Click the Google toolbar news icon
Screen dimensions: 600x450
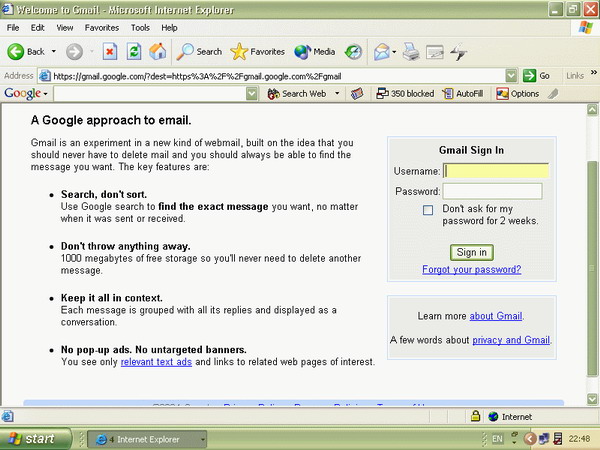click(357, 94)
